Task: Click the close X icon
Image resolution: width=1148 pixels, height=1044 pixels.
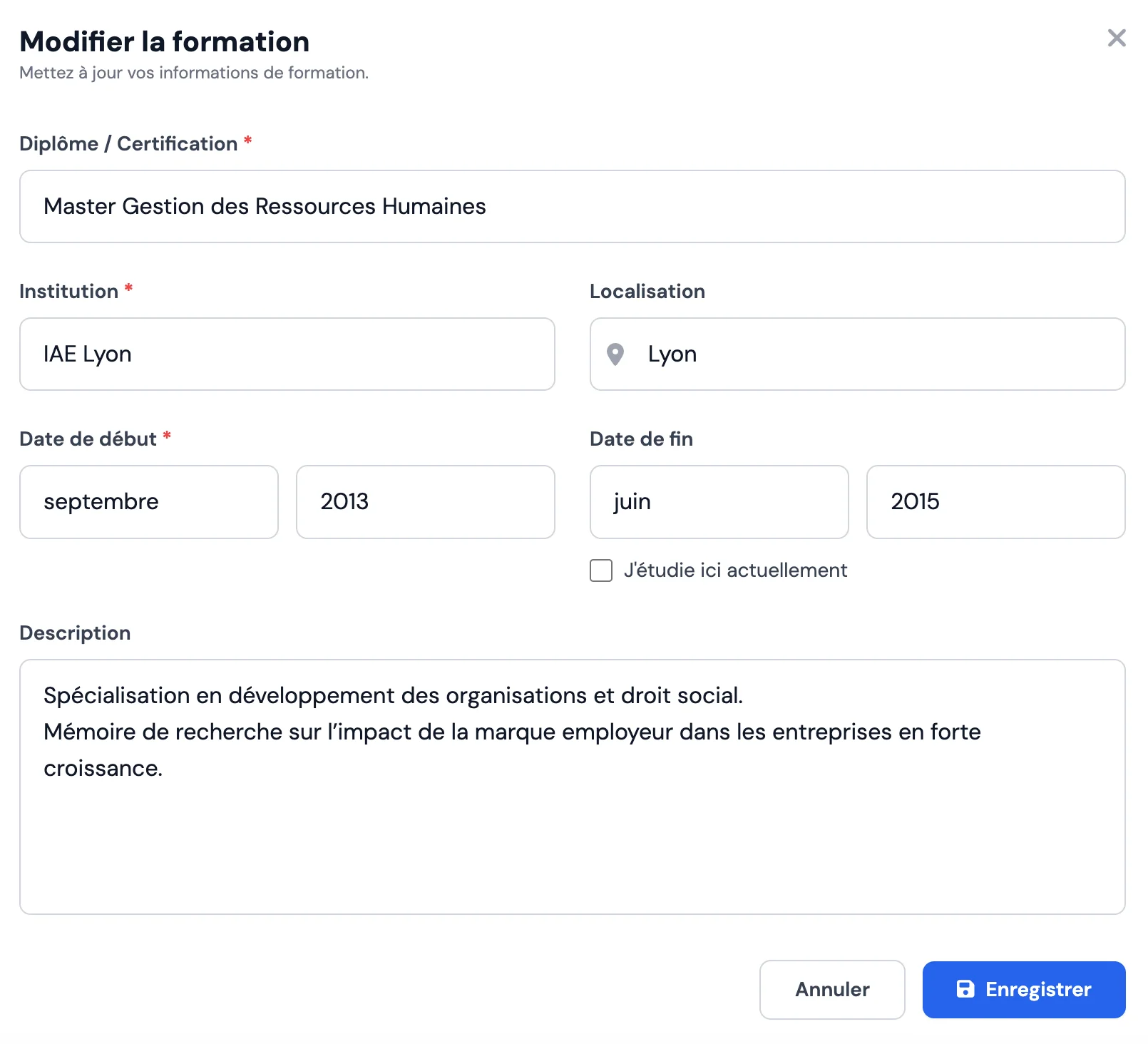Action: coord(1116,39)
